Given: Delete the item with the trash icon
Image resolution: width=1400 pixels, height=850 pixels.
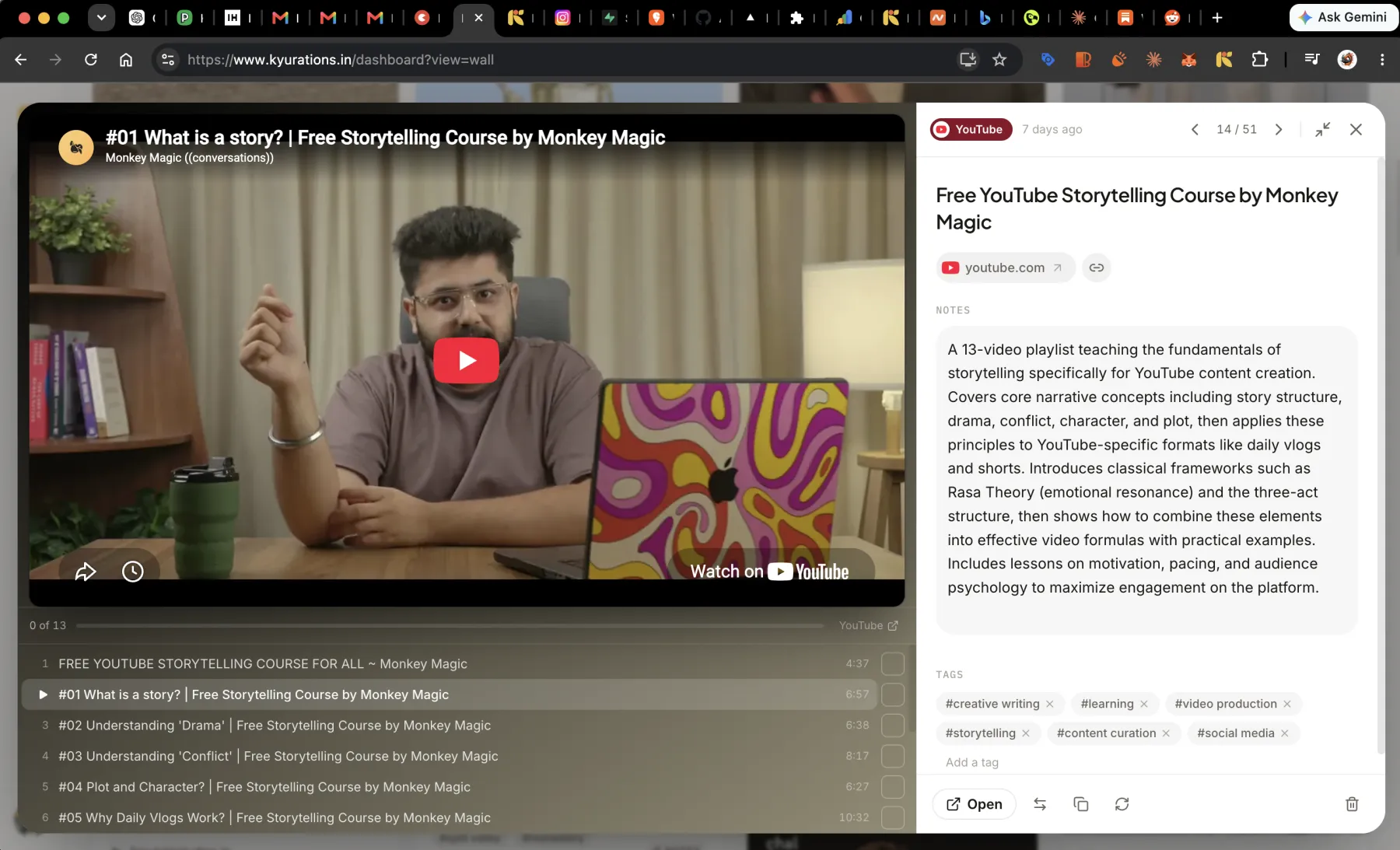Looking at the screenshot, I should pos(1352,804).
